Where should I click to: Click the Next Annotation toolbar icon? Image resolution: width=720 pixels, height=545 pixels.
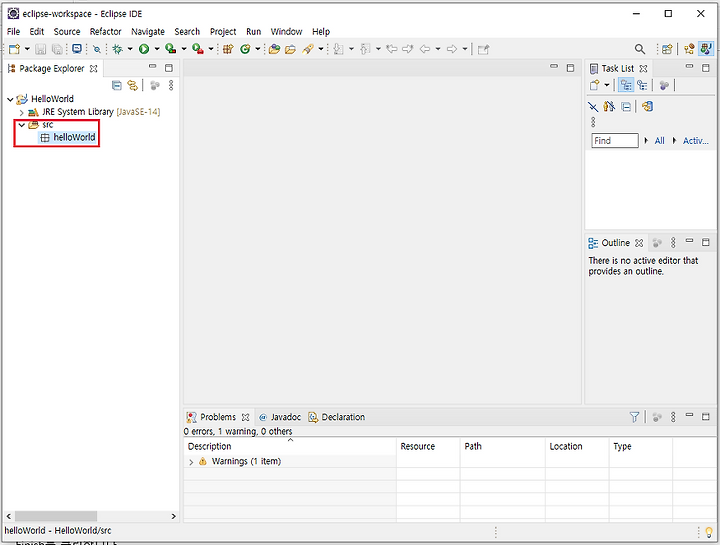(338, 49)
